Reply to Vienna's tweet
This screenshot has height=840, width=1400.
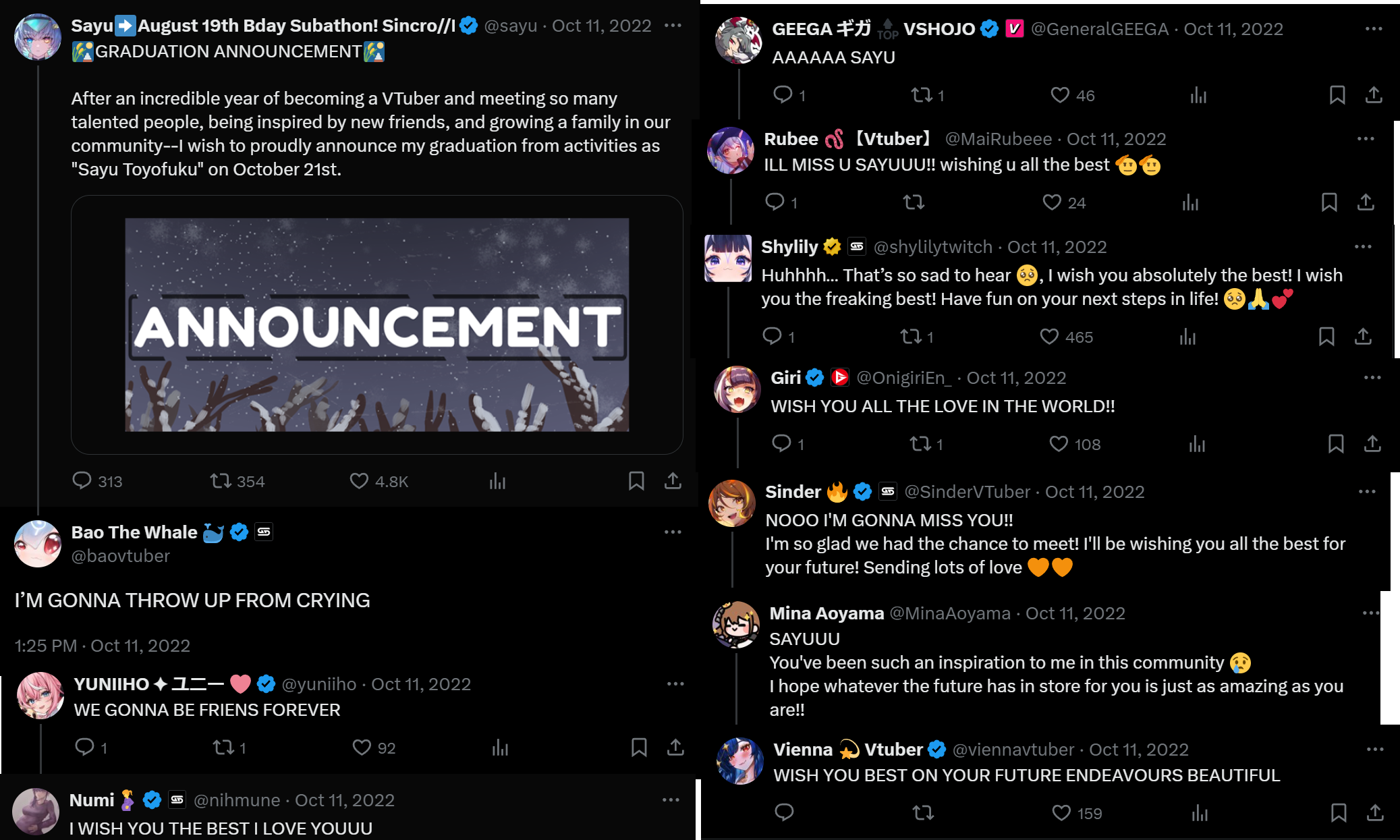(x=784, y=813)
